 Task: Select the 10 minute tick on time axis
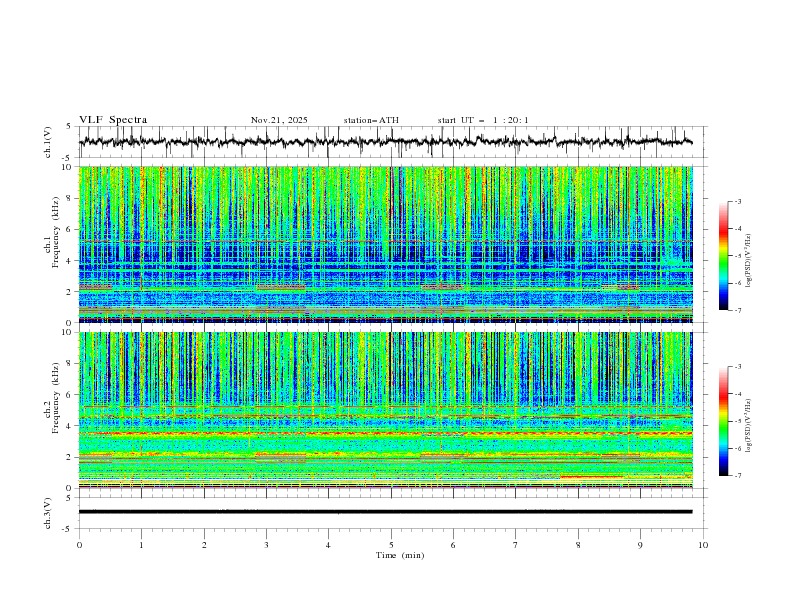(703, 545)
